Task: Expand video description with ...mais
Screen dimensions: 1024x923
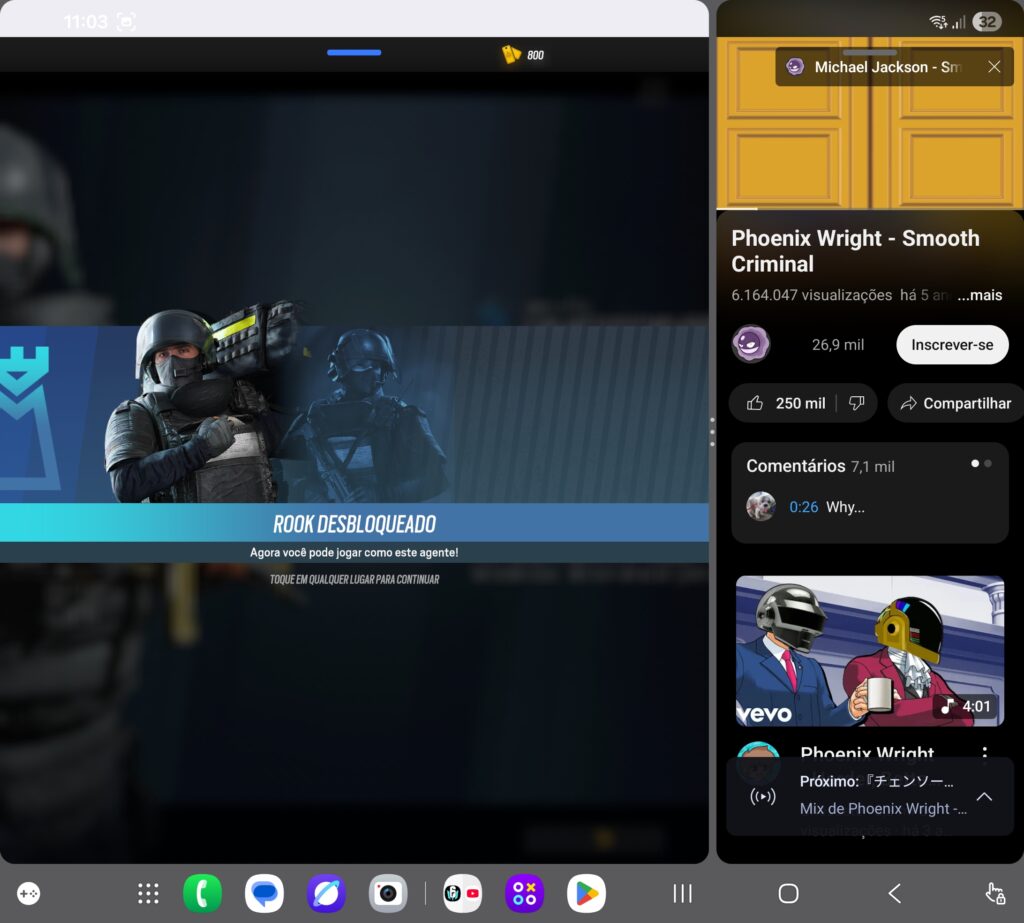Action: pyautogui.click(x=978, y=295)
